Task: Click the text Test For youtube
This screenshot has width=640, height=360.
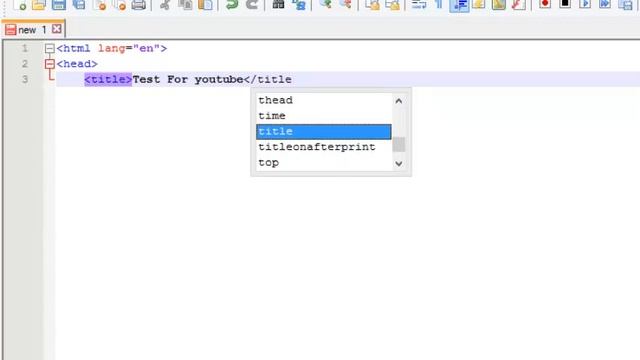Action: [188, 79]
